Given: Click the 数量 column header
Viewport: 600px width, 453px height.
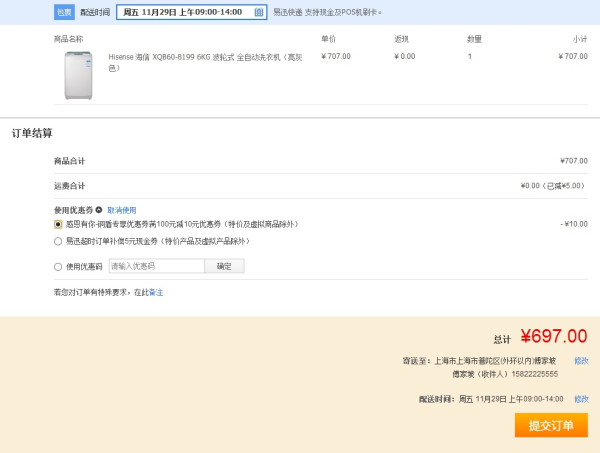Looking at the screenshot, I should 474,39.
